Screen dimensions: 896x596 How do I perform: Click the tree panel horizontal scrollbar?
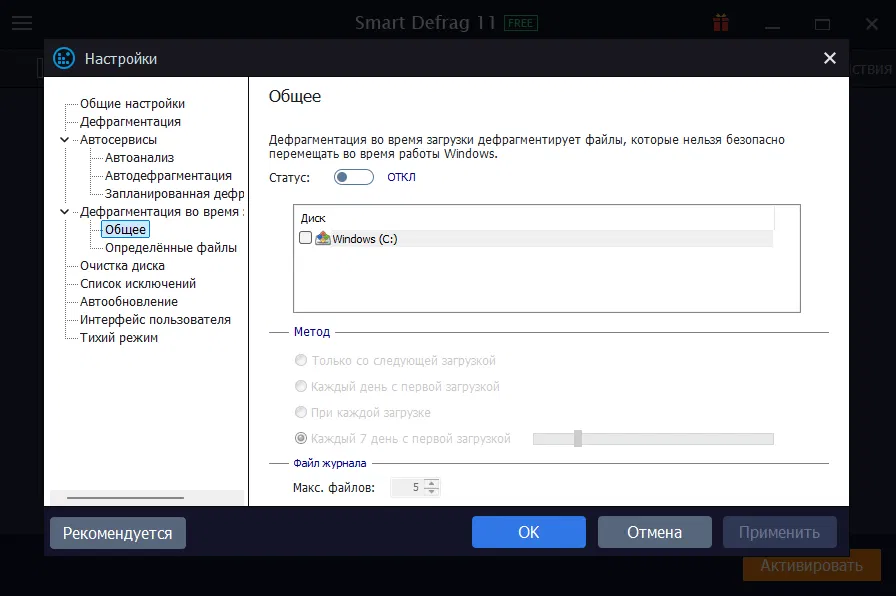pos(125,498)
